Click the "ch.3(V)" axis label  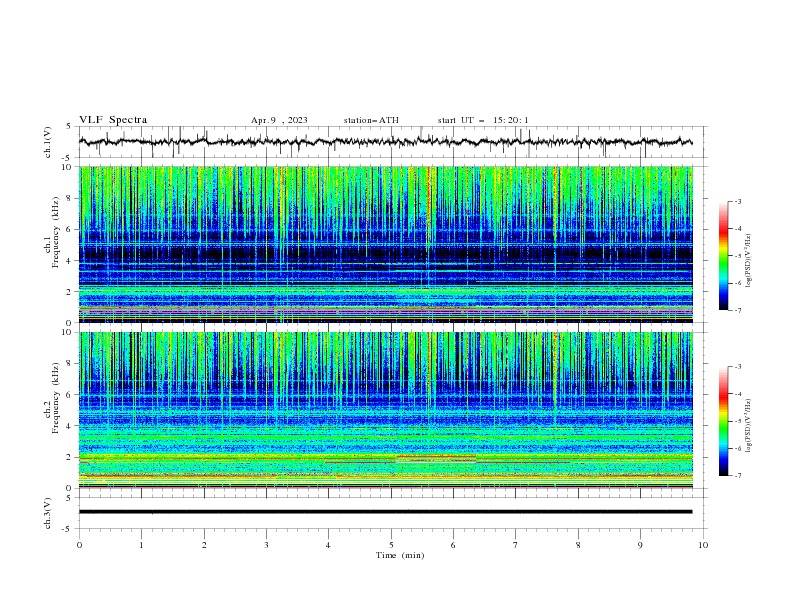(48, 513)
